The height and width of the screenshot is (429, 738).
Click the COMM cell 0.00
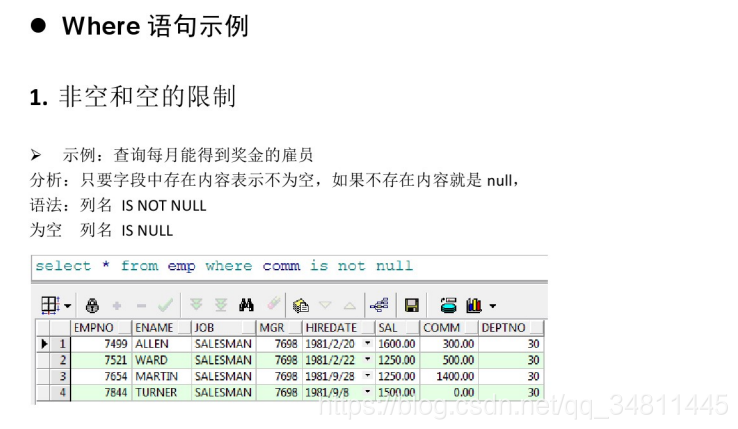click(449, 392)
